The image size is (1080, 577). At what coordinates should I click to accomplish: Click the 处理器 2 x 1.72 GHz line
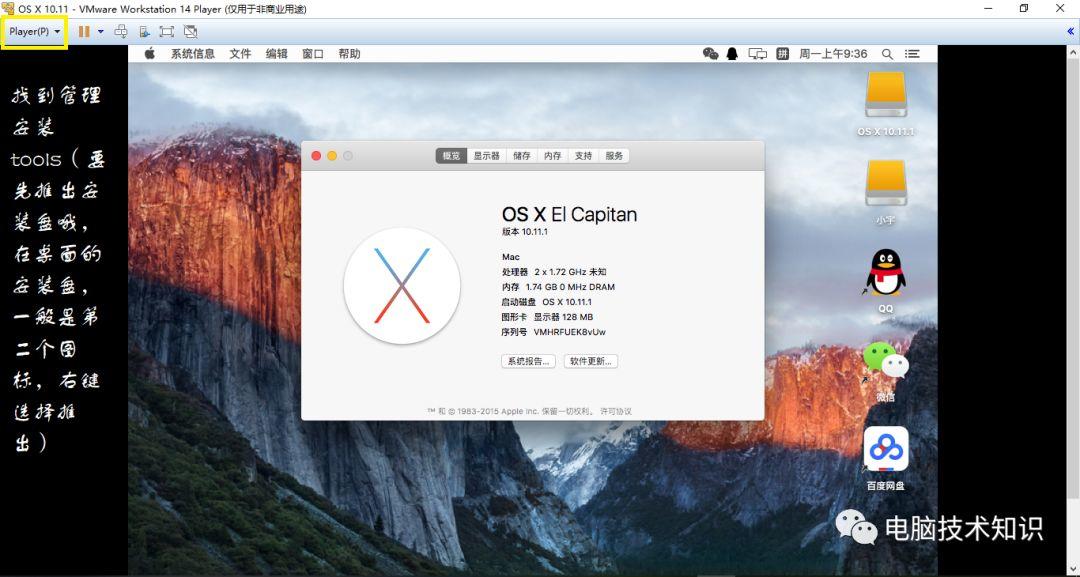tap(554, 272)
